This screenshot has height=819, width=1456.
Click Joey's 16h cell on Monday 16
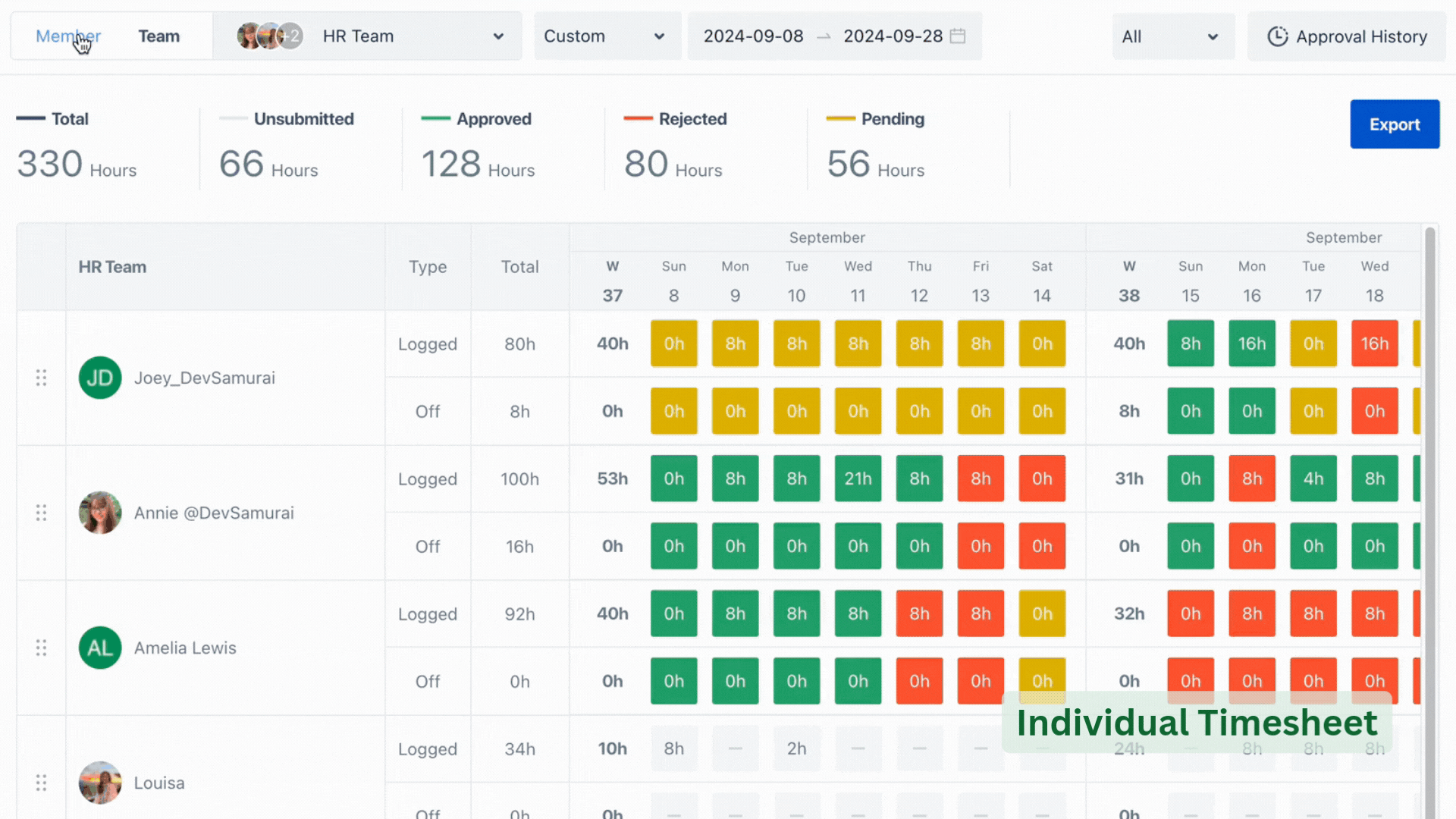(x=1252, y=344)
